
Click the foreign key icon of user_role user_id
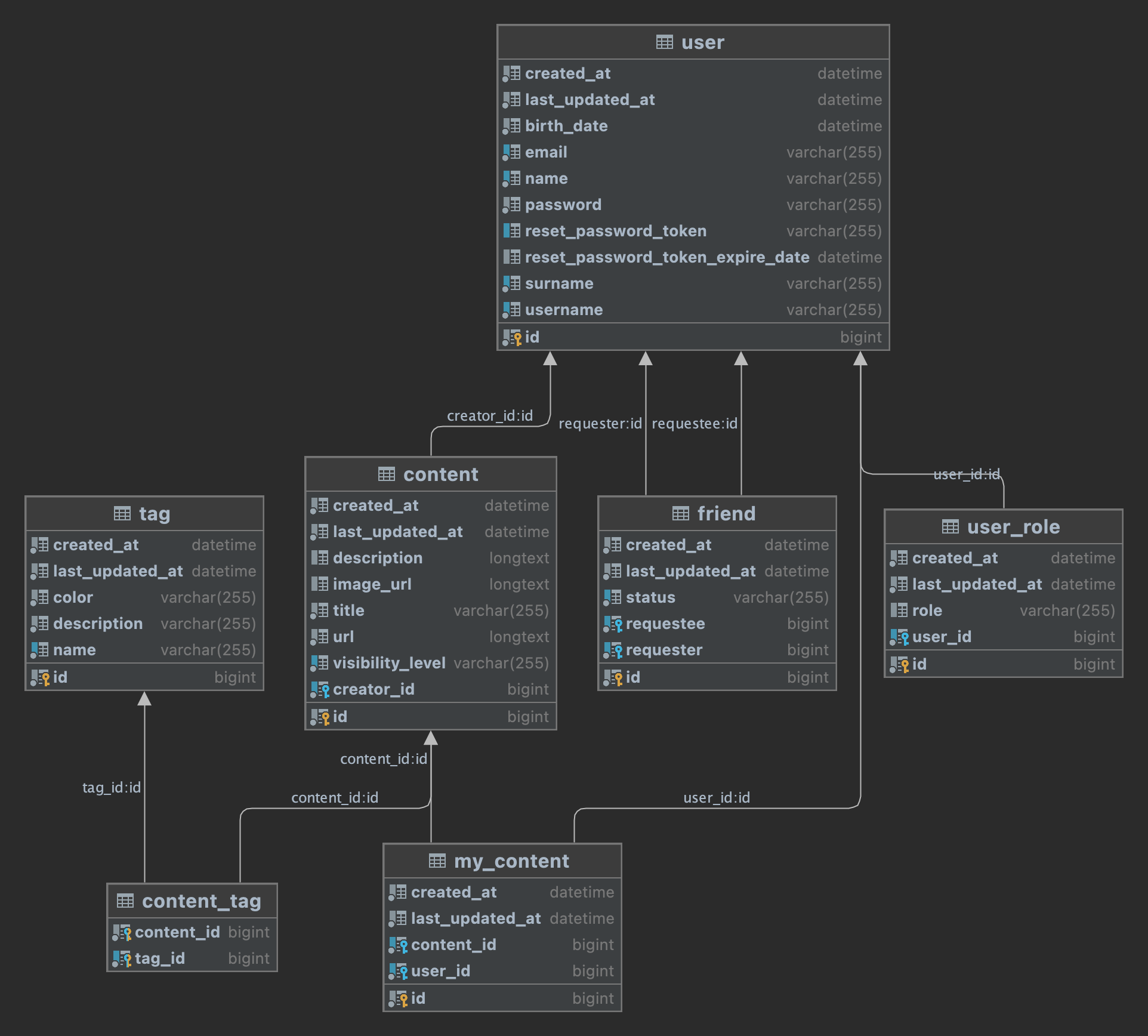pyautogui.click(x=899, y=637)
